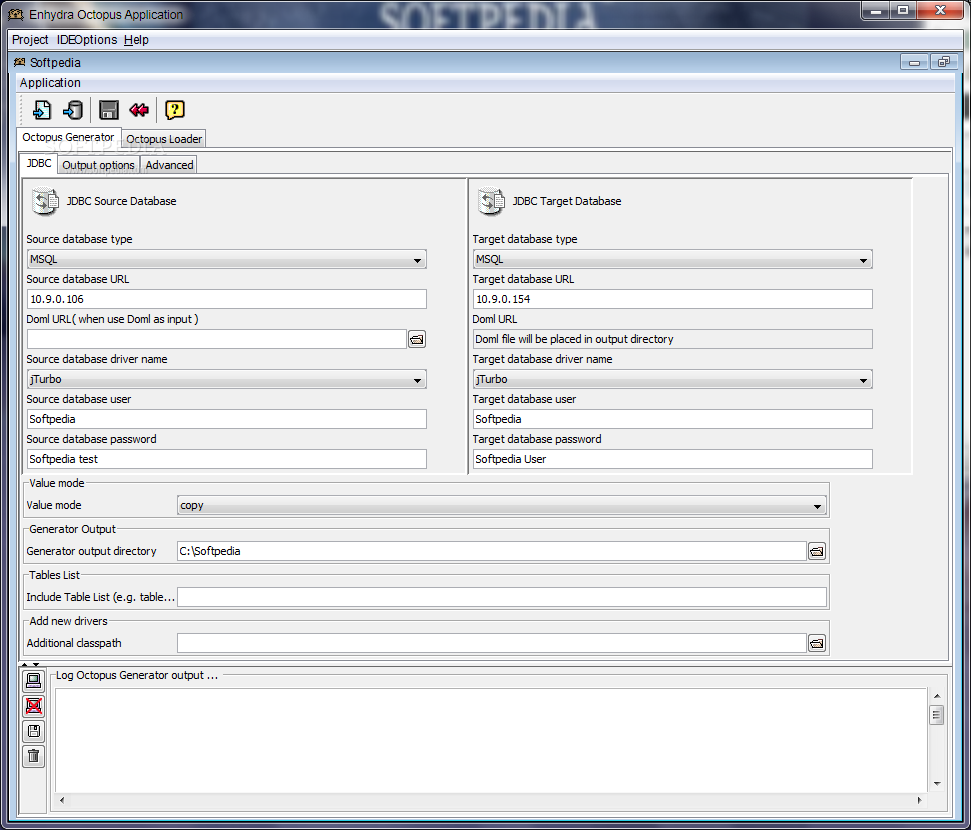
Task: Click "Log Octopus Generator output ..." label
Action: click(x=137, y=675)
